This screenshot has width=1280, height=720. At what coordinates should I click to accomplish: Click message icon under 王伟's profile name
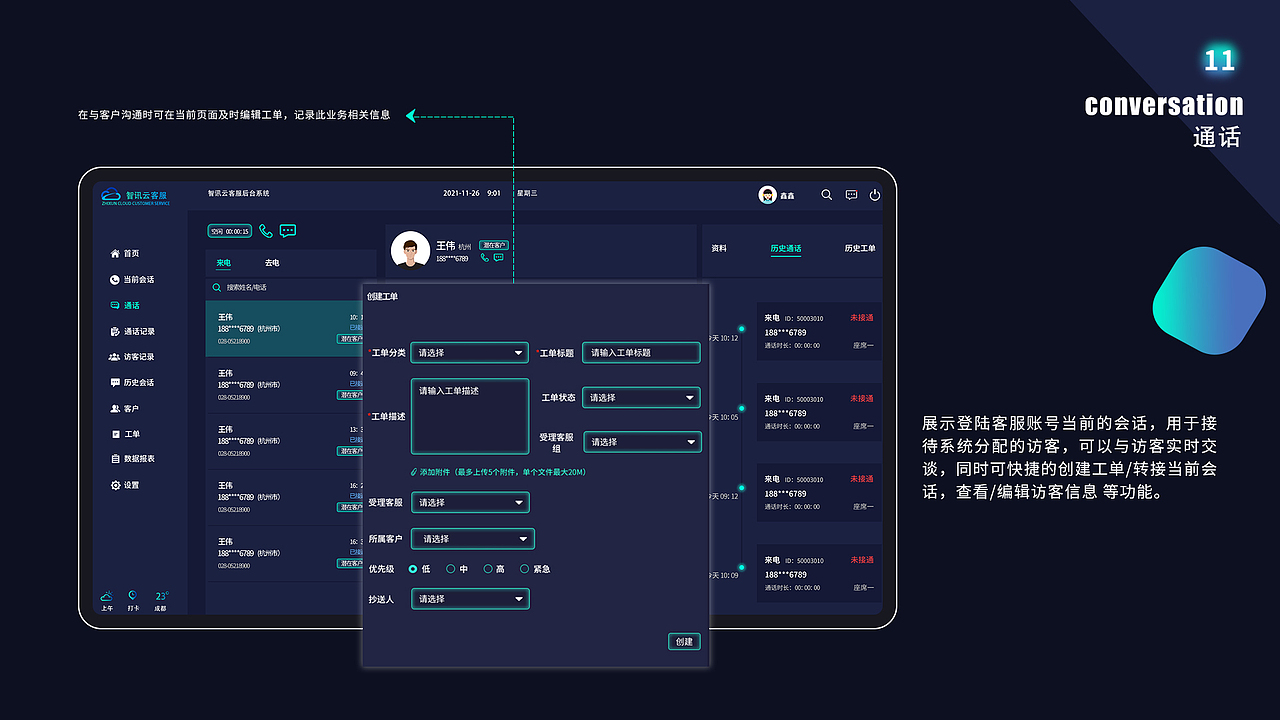pos(498,257)
